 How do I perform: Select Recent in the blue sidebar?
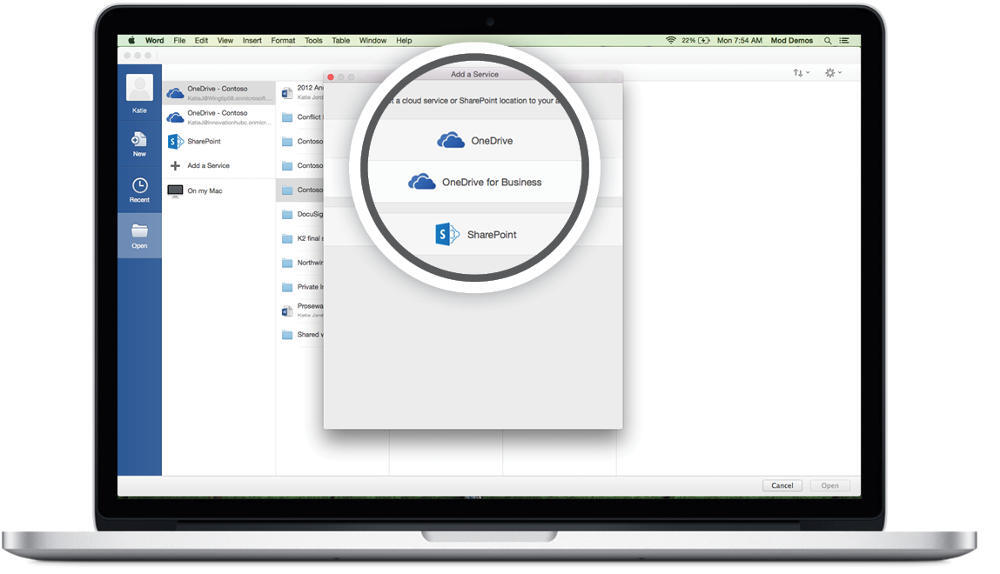(x=139, y=190)
